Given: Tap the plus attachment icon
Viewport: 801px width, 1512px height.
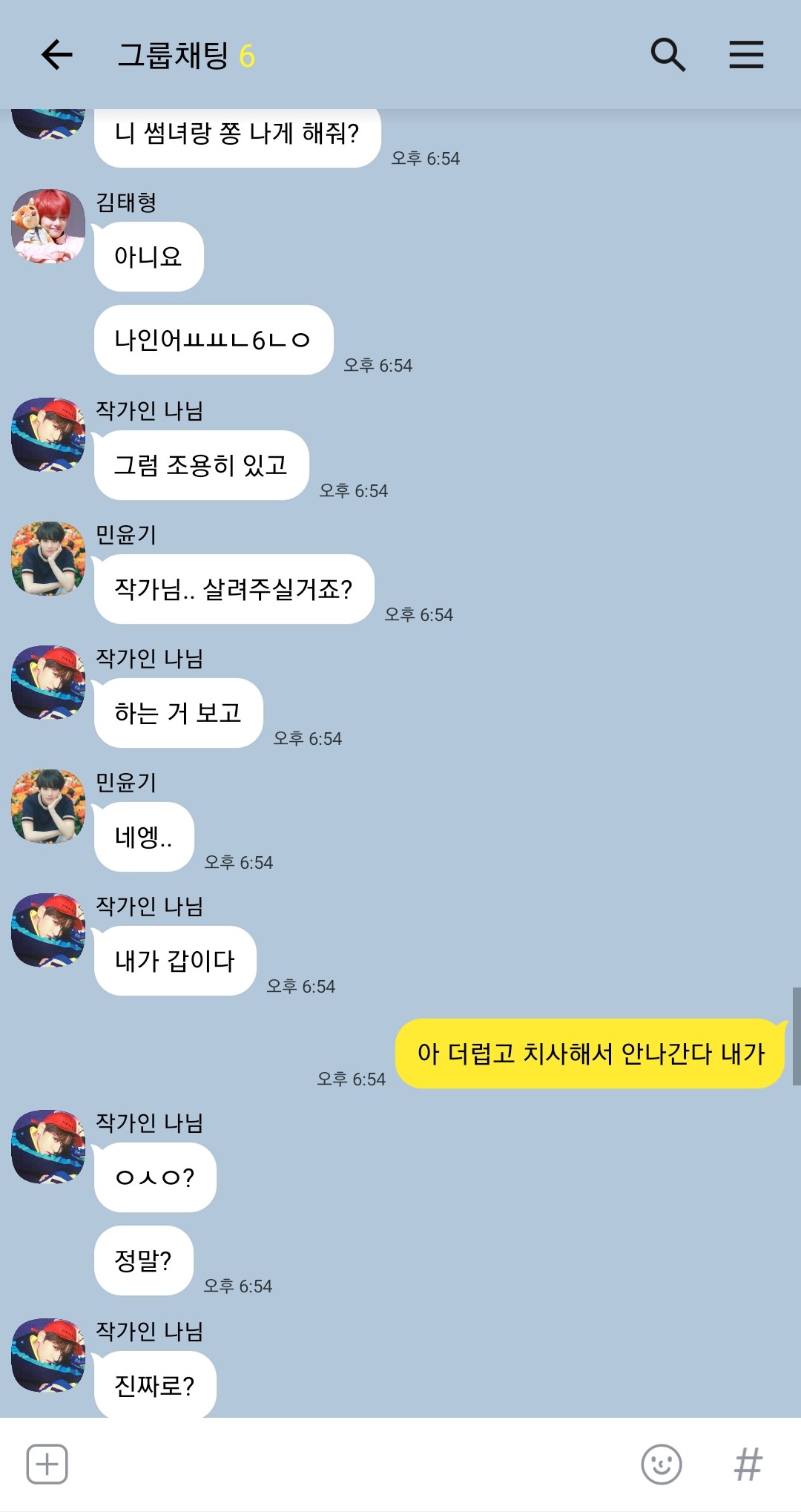Looking at the screenshot, I should (x=47, y=1464).
